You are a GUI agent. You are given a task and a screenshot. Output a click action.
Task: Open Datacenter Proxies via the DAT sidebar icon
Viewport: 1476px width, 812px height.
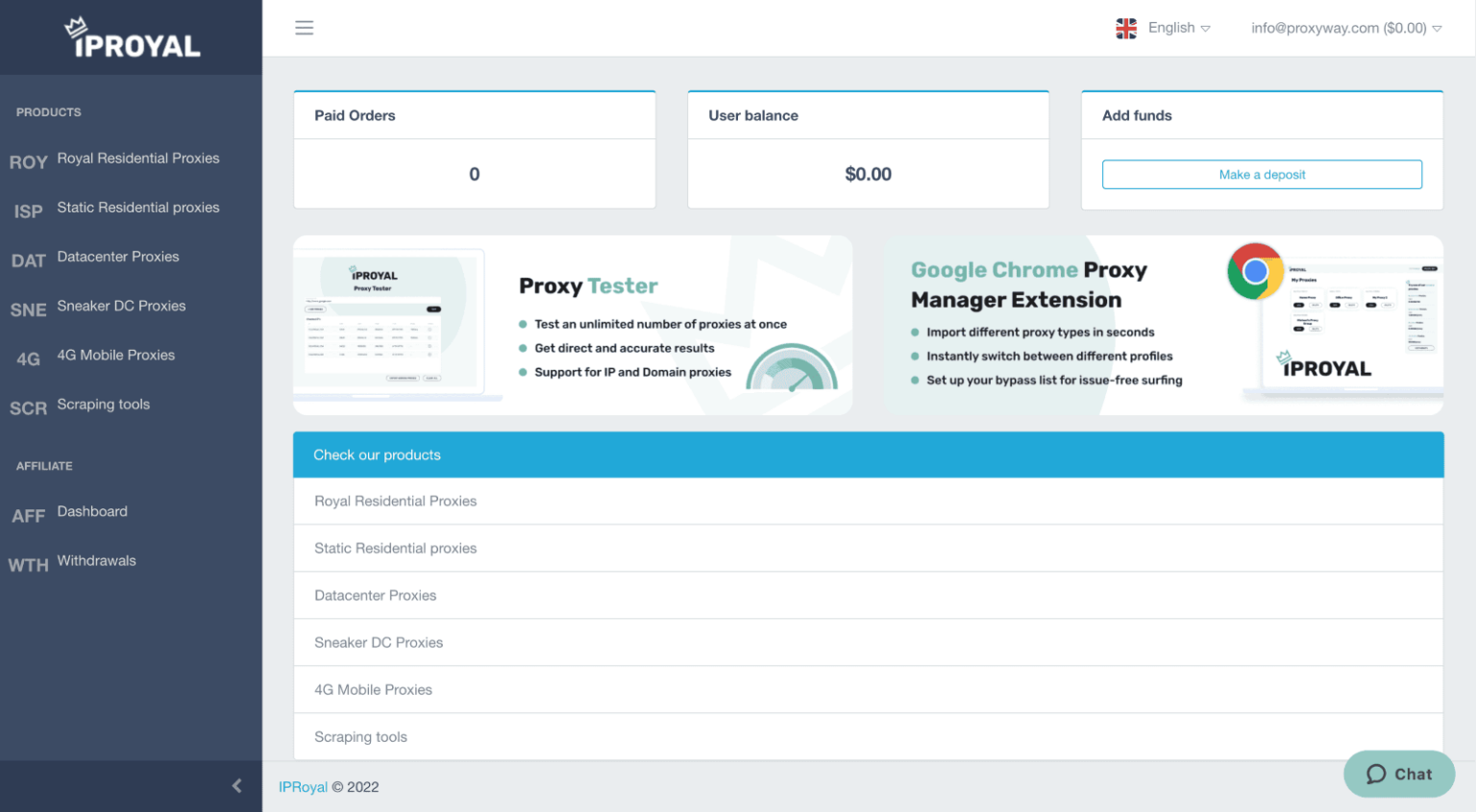point(28,259)
